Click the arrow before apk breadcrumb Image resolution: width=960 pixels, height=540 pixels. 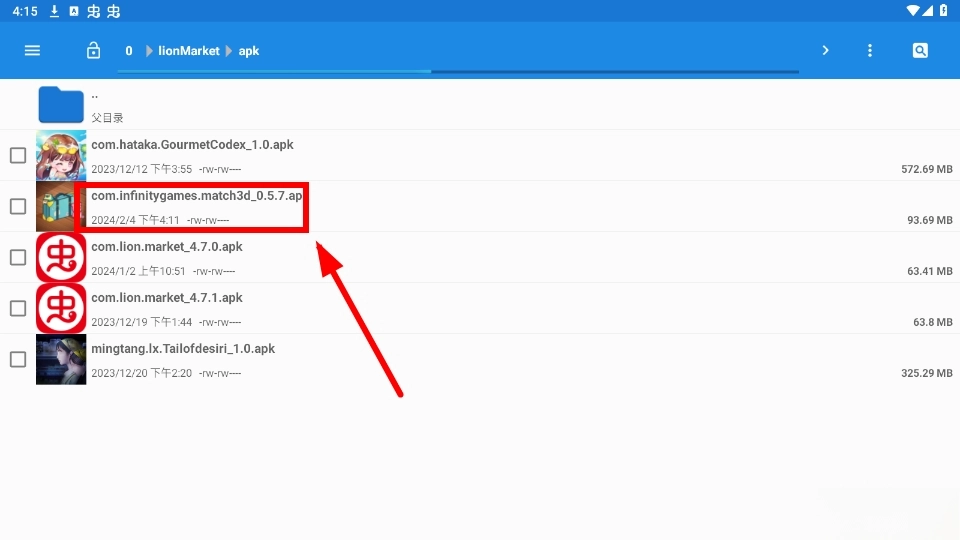coord(229,51)
